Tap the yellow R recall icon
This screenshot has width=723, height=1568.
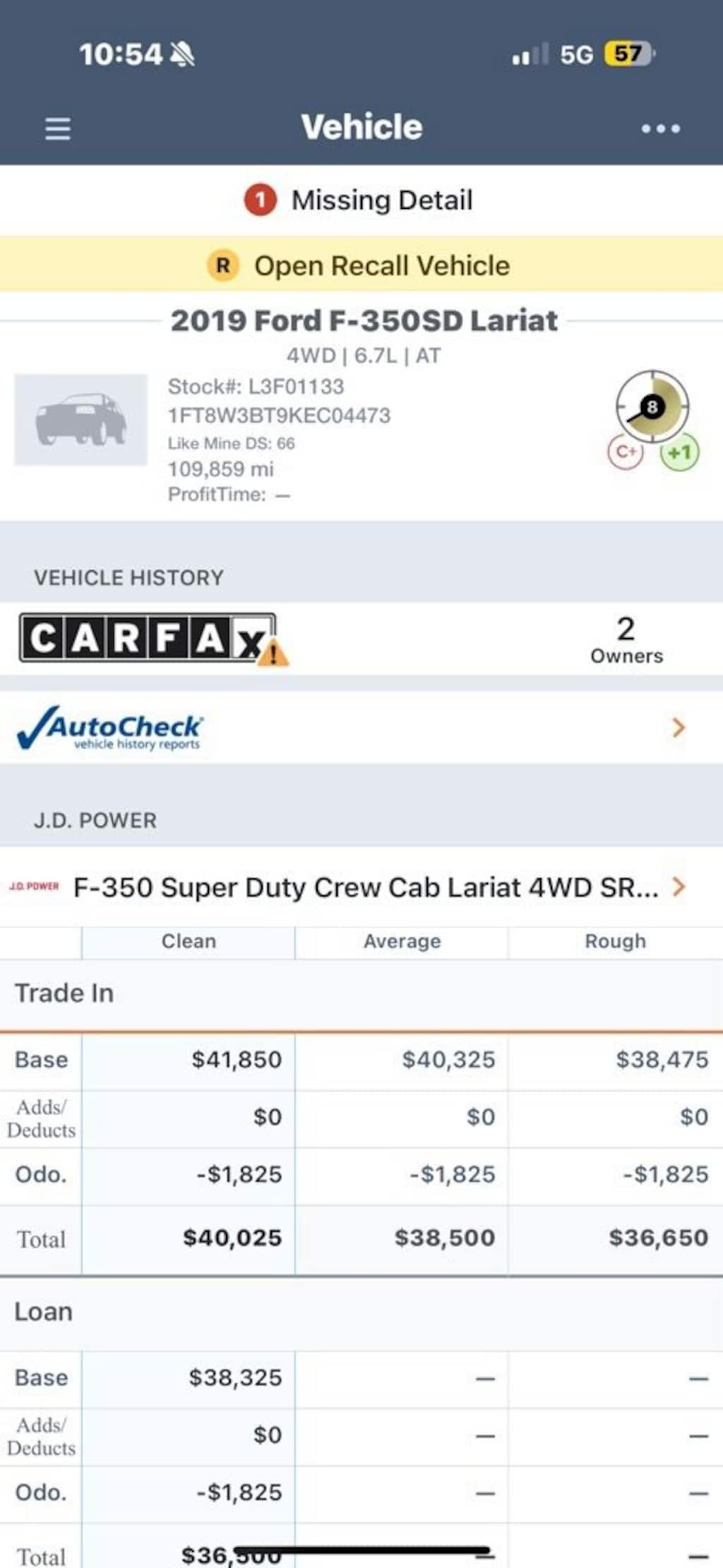click(222, 266)
